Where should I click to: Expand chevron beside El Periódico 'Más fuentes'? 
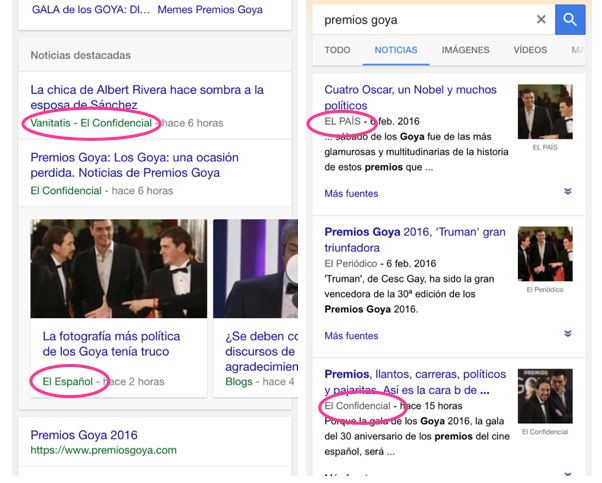pyautogui.click(x=568, y=333)
